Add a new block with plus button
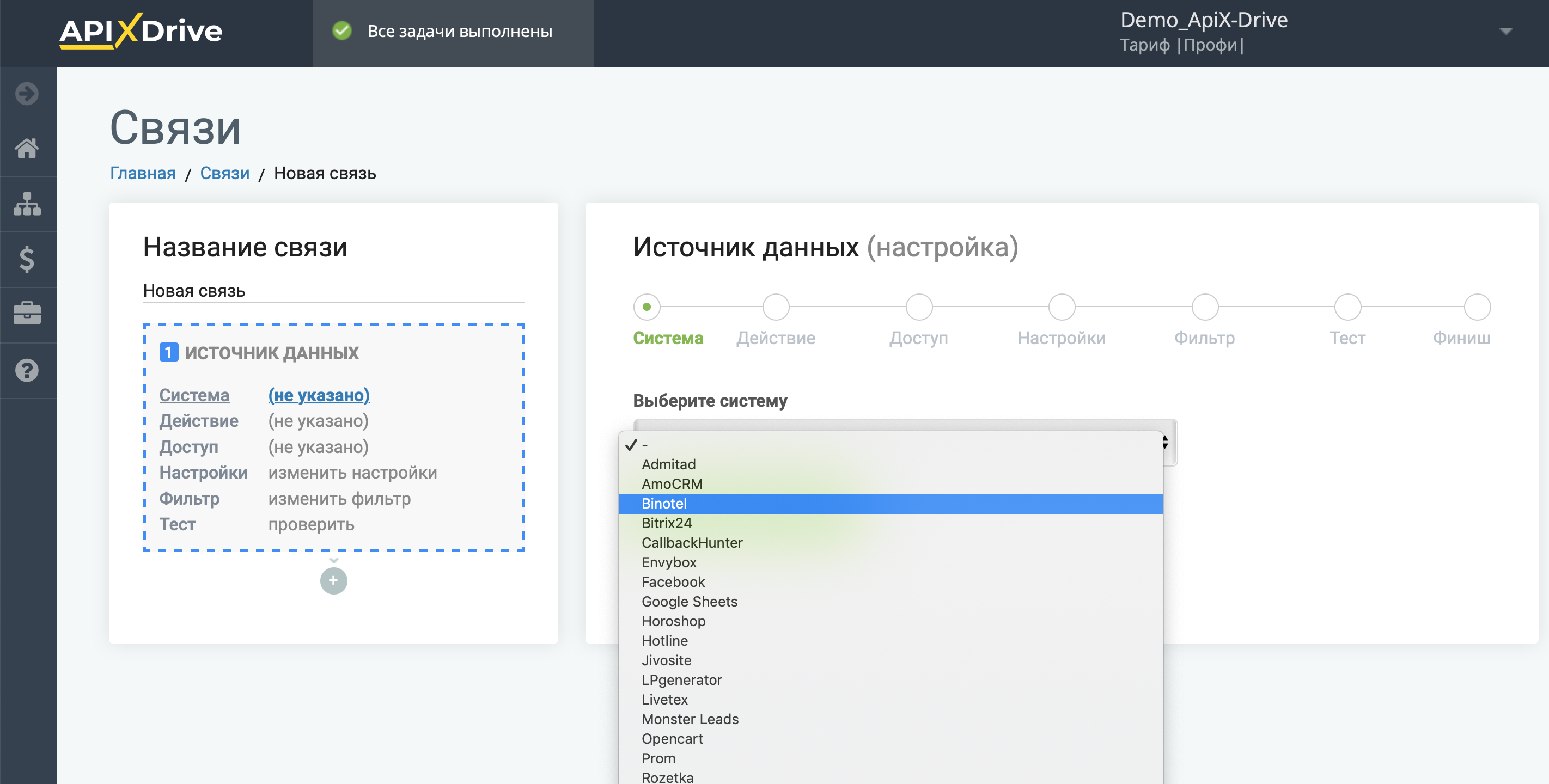The height and width of the screenshot is (784, 1549). [x=334, y=581]
